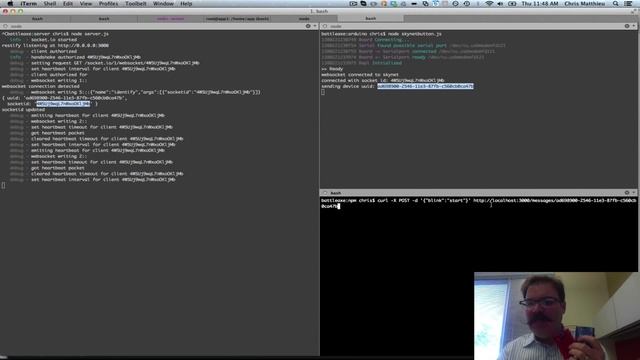Click "socketid updated" line
Screen dimensions: 640x360
23,109
